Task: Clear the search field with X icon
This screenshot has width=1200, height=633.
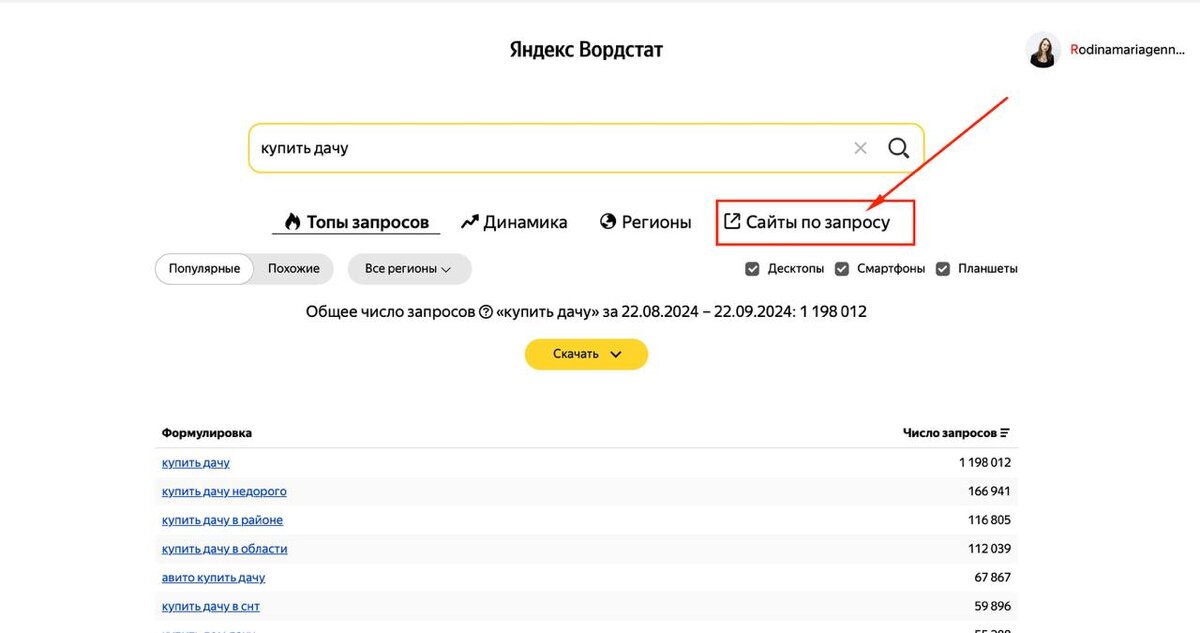Action: click(860, 148)
